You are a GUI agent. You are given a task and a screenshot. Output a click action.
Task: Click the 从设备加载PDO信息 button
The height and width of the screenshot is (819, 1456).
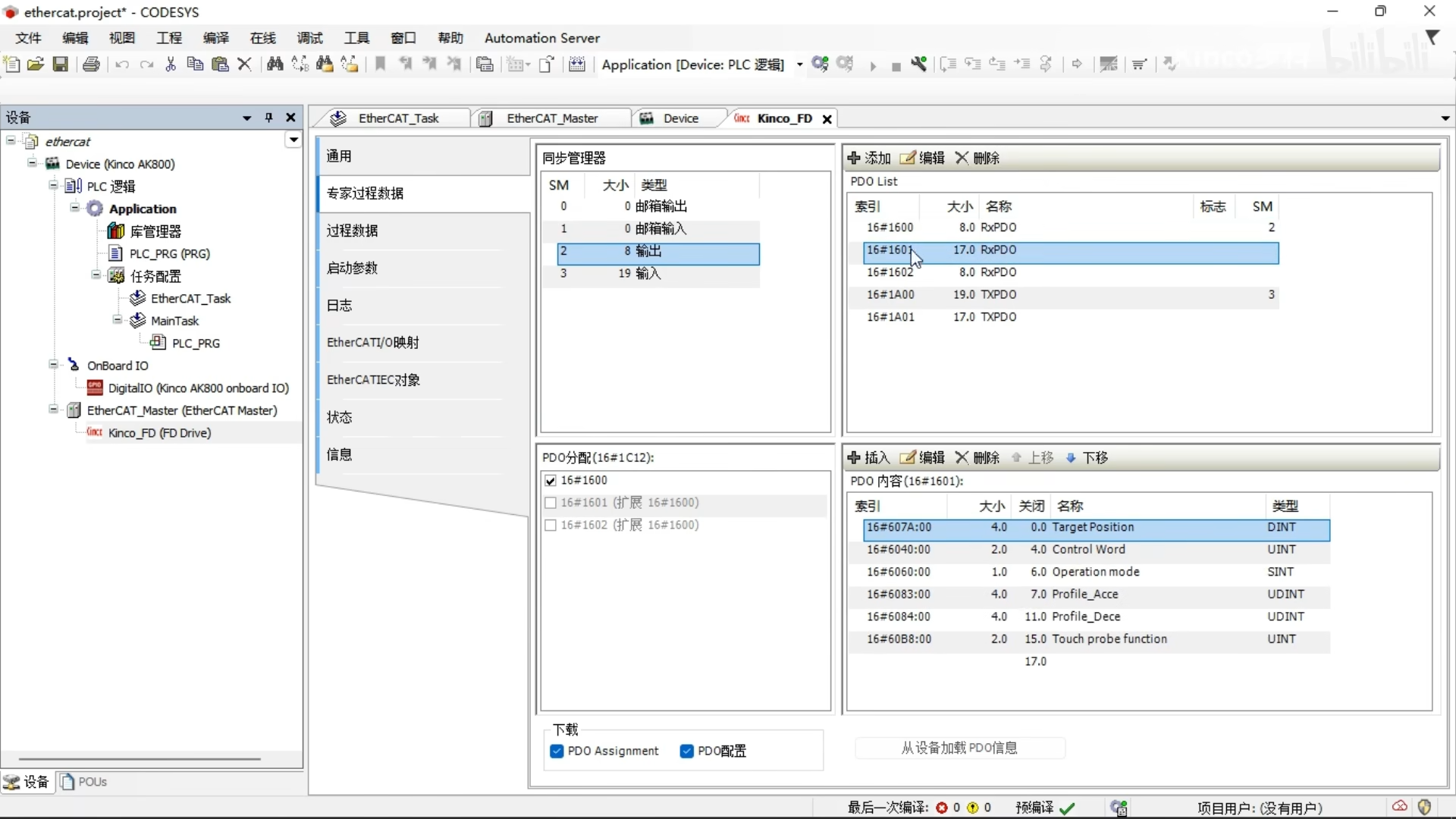click(959, 747)
